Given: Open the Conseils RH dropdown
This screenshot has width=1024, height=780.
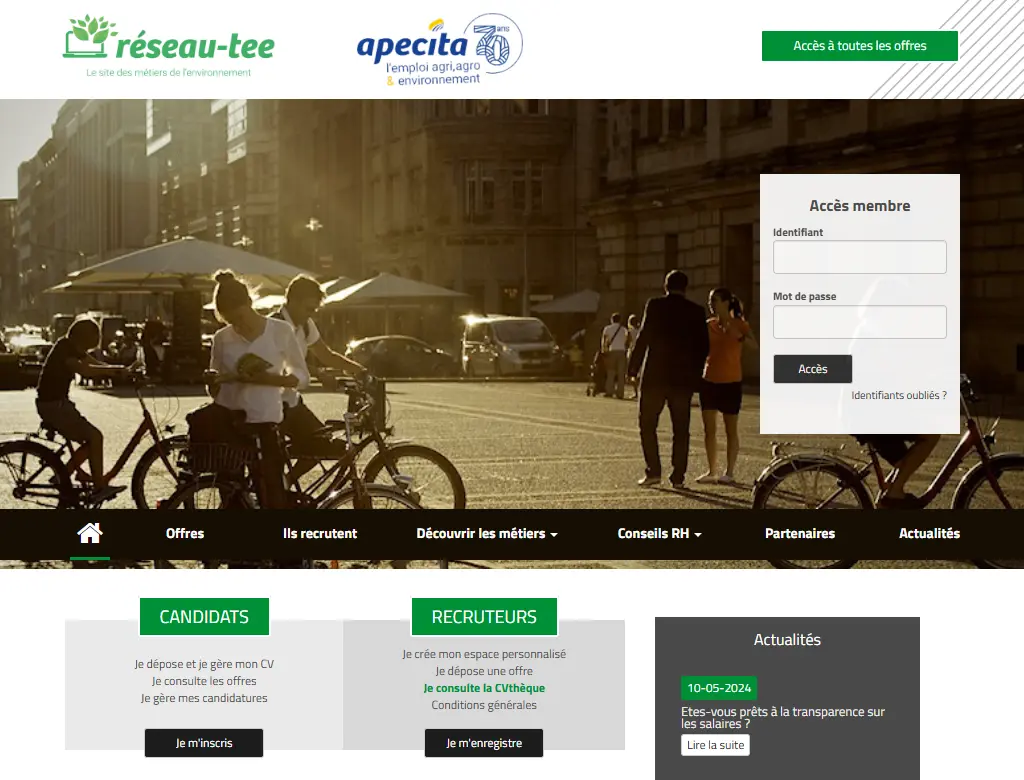Looking at the screenshot, I should tap(658, 533).
